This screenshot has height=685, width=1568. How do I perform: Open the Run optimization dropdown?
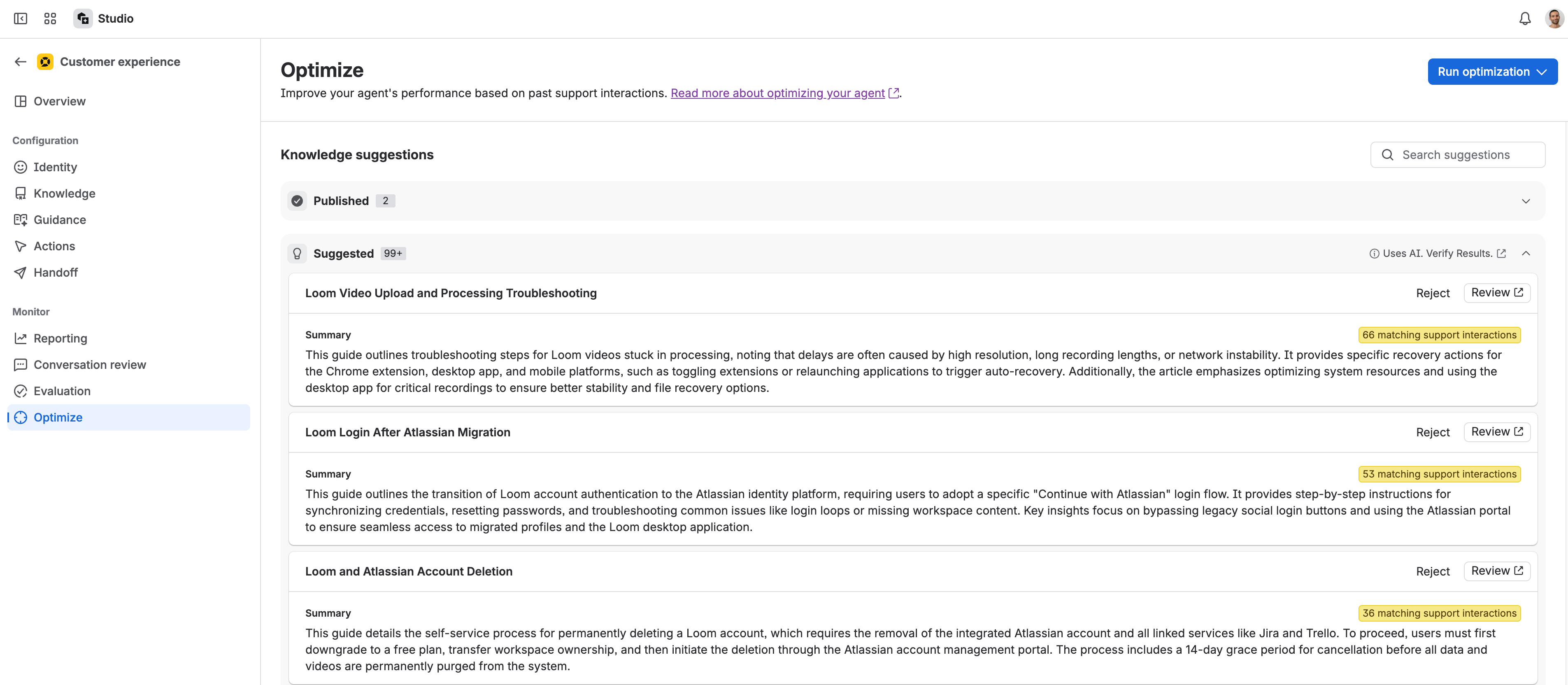[x=1493, y=72]
